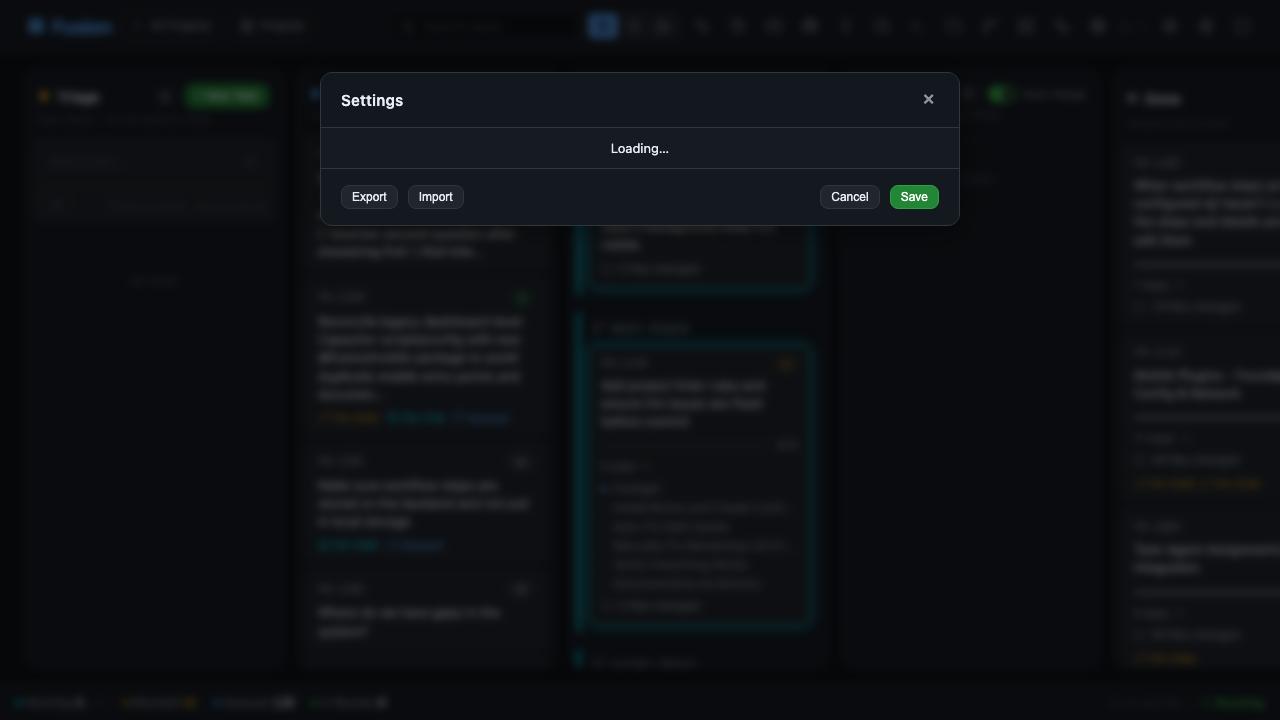Click the first status counter in bottom bar

[x=52, y=703]
